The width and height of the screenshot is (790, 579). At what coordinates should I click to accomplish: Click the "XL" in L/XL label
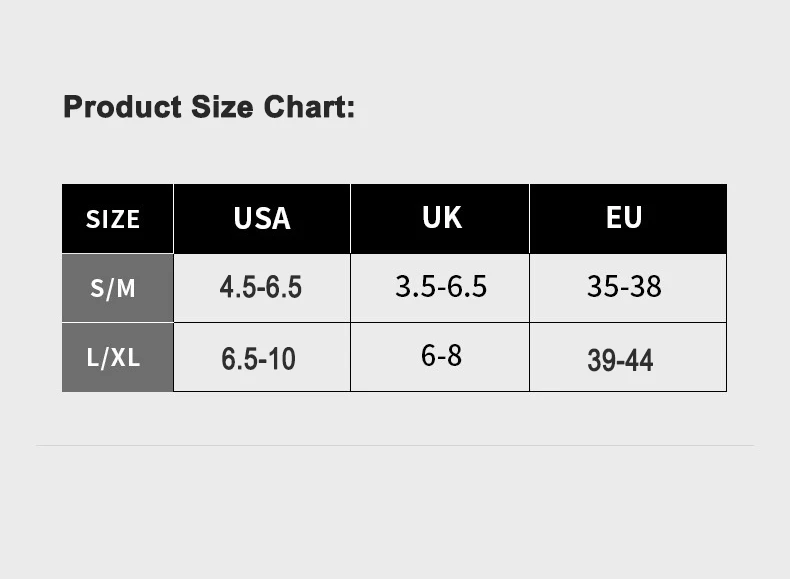(x=125, y=357)
